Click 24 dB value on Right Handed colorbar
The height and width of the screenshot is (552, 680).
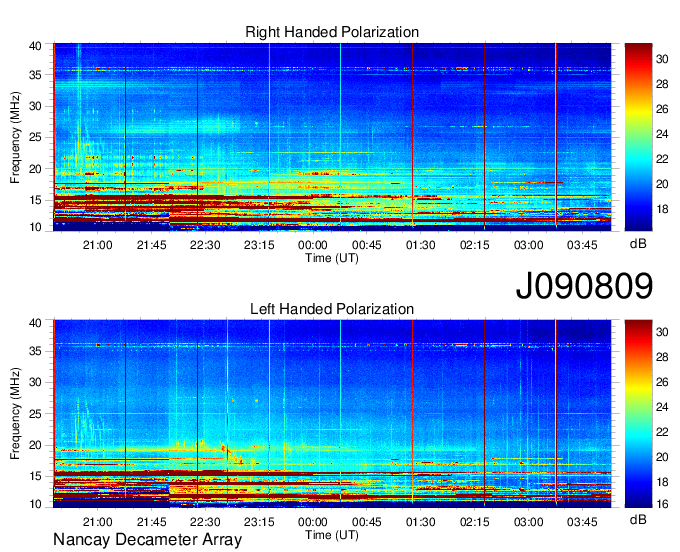(662, 134)
